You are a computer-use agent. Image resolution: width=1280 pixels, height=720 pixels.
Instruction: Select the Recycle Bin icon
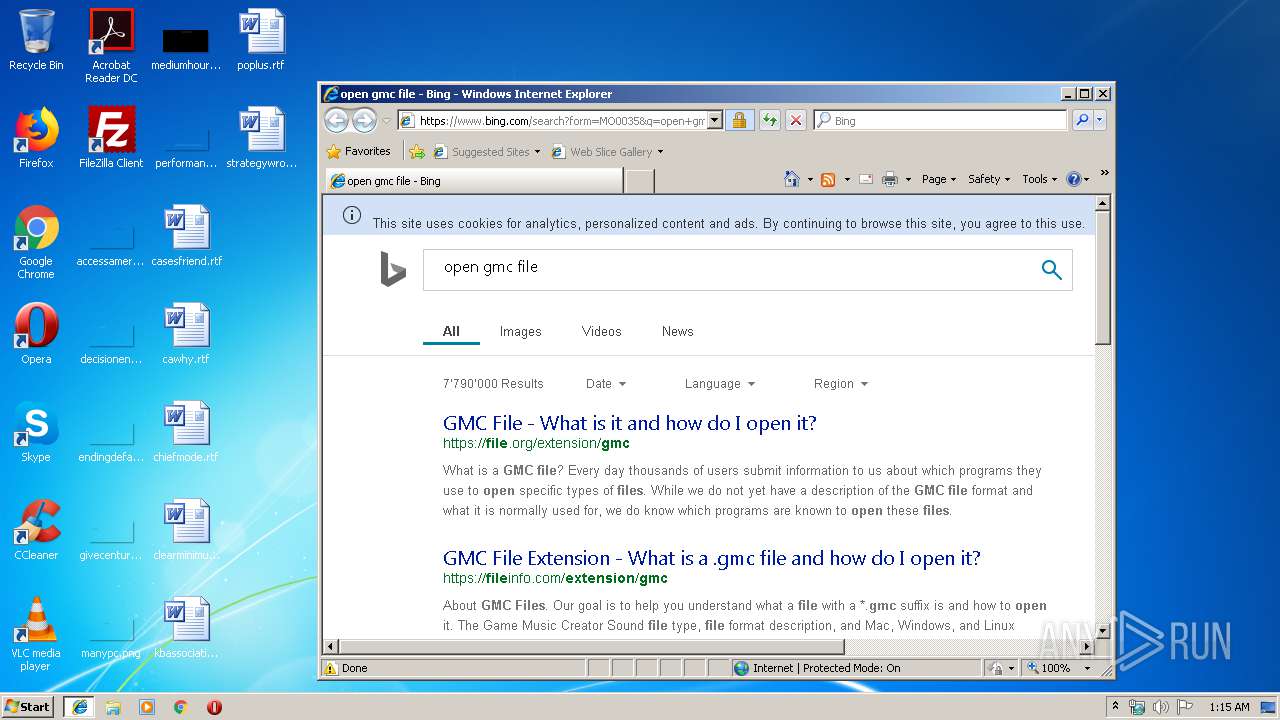[x=36, y=40]
